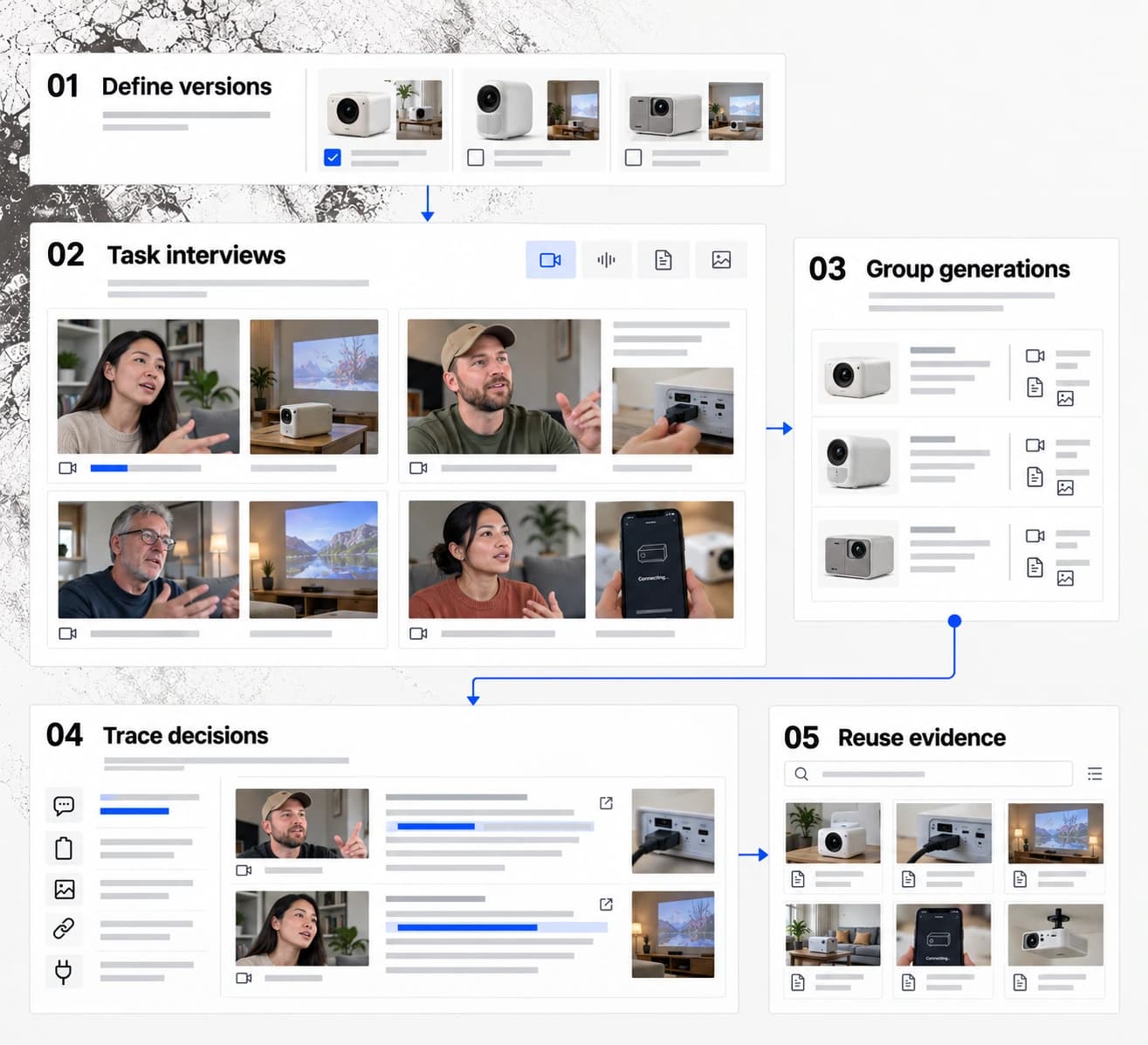
Task: Click image icon for first group generation
Action: pyautogui.click(x=1066, y=398)
